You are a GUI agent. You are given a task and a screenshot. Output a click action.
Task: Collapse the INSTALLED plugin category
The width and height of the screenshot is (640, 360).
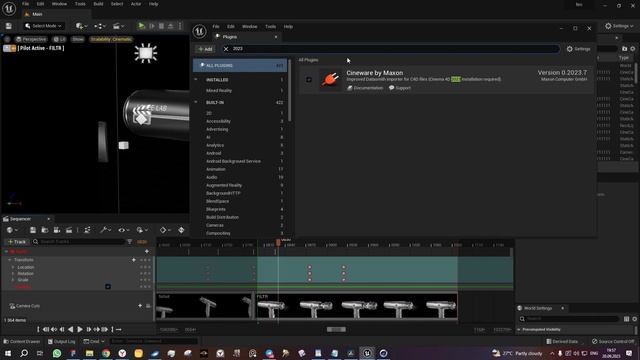pos(196,80)
